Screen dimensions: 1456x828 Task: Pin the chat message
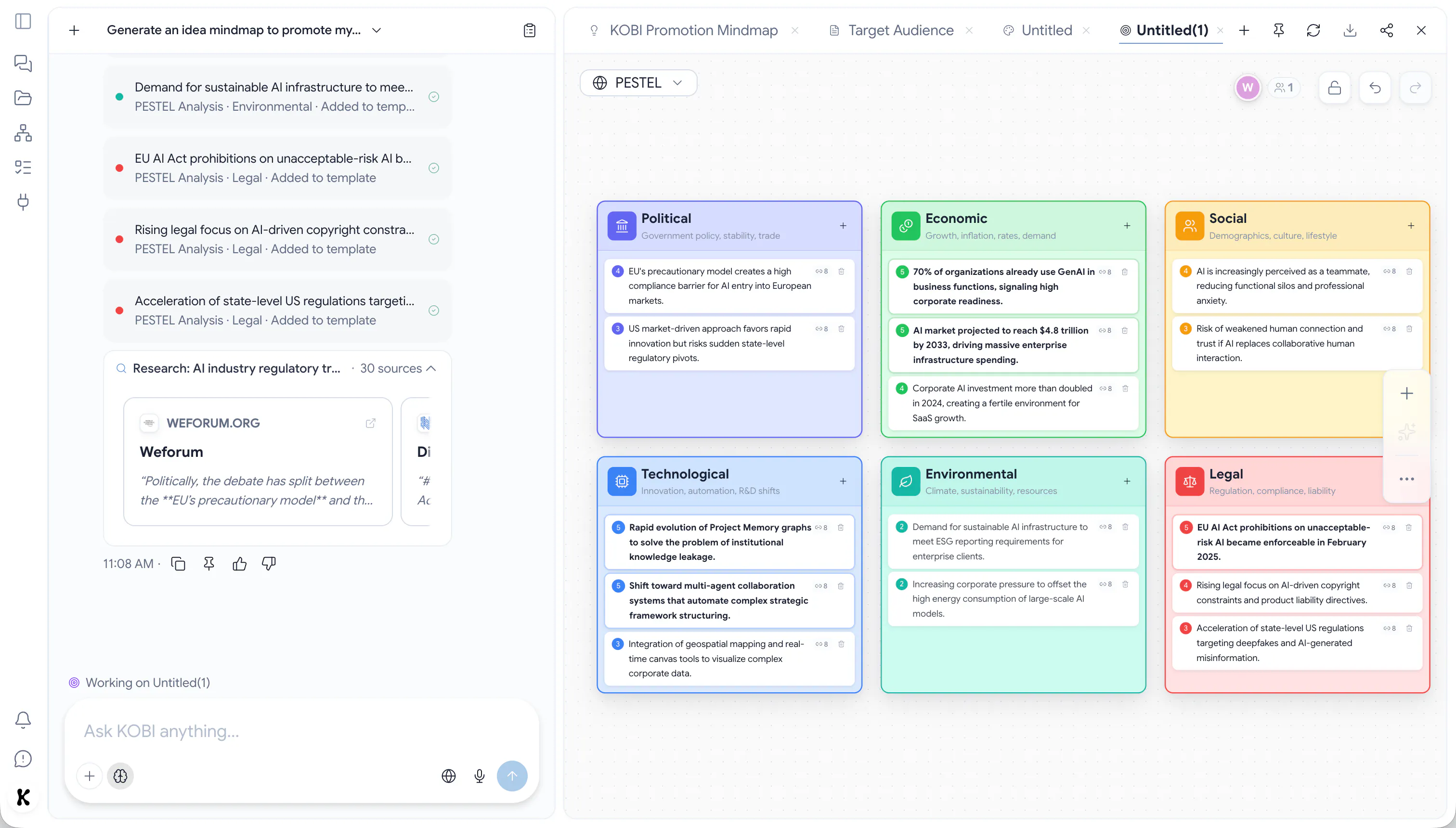tap(209, 564)
